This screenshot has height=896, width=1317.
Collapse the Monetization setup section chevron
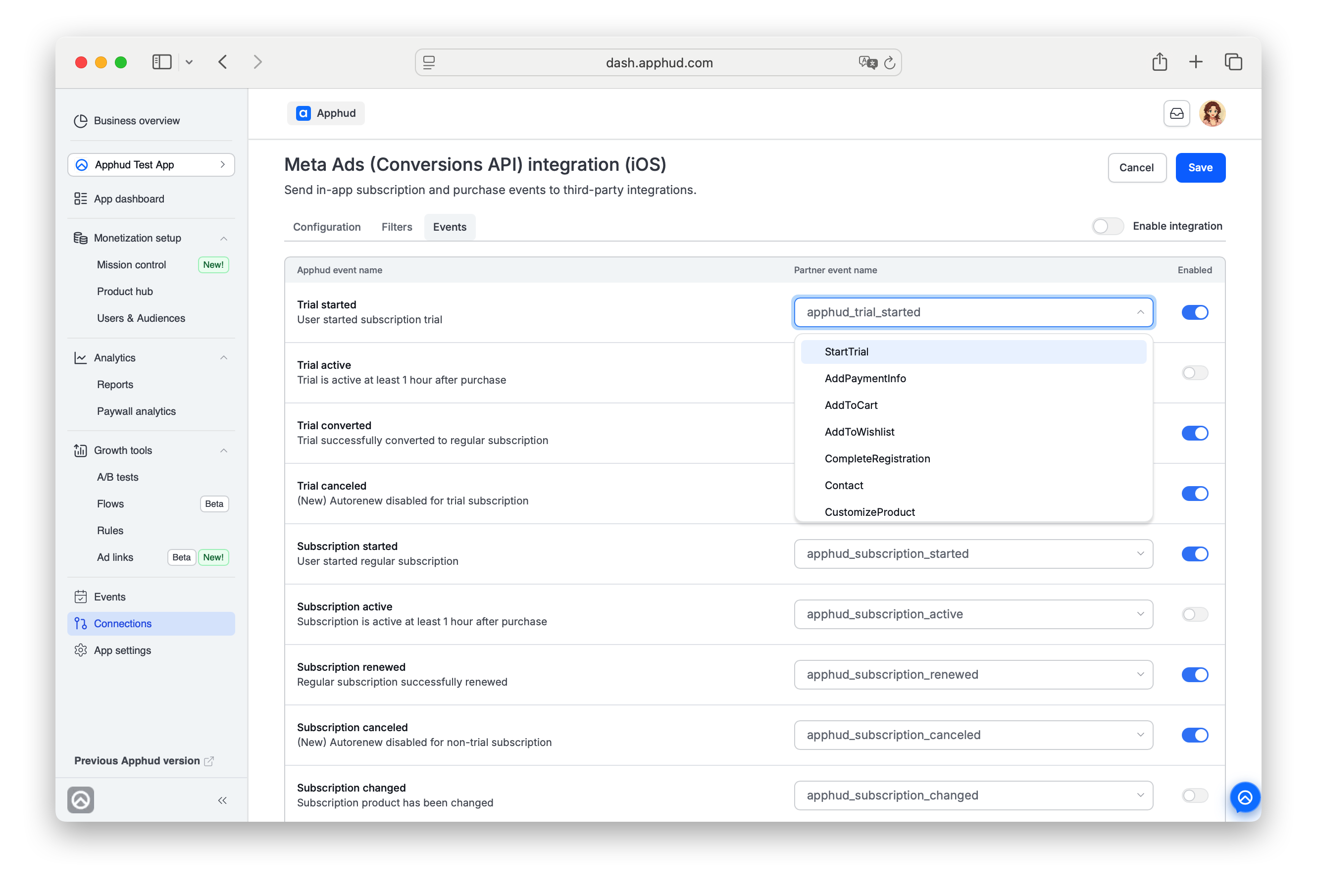(x=224, y=238)
